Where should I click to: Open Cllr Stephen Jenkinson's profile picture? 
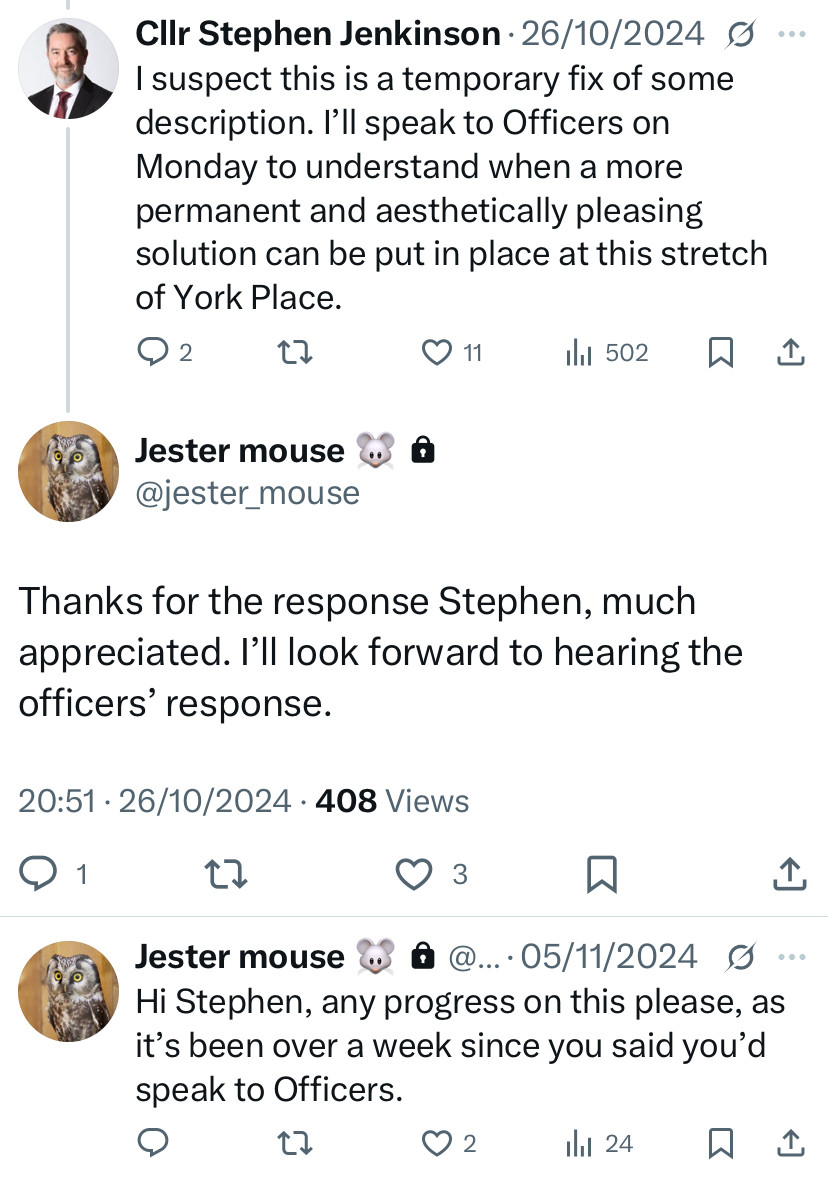pyautogui.click(x=68, y=69)
